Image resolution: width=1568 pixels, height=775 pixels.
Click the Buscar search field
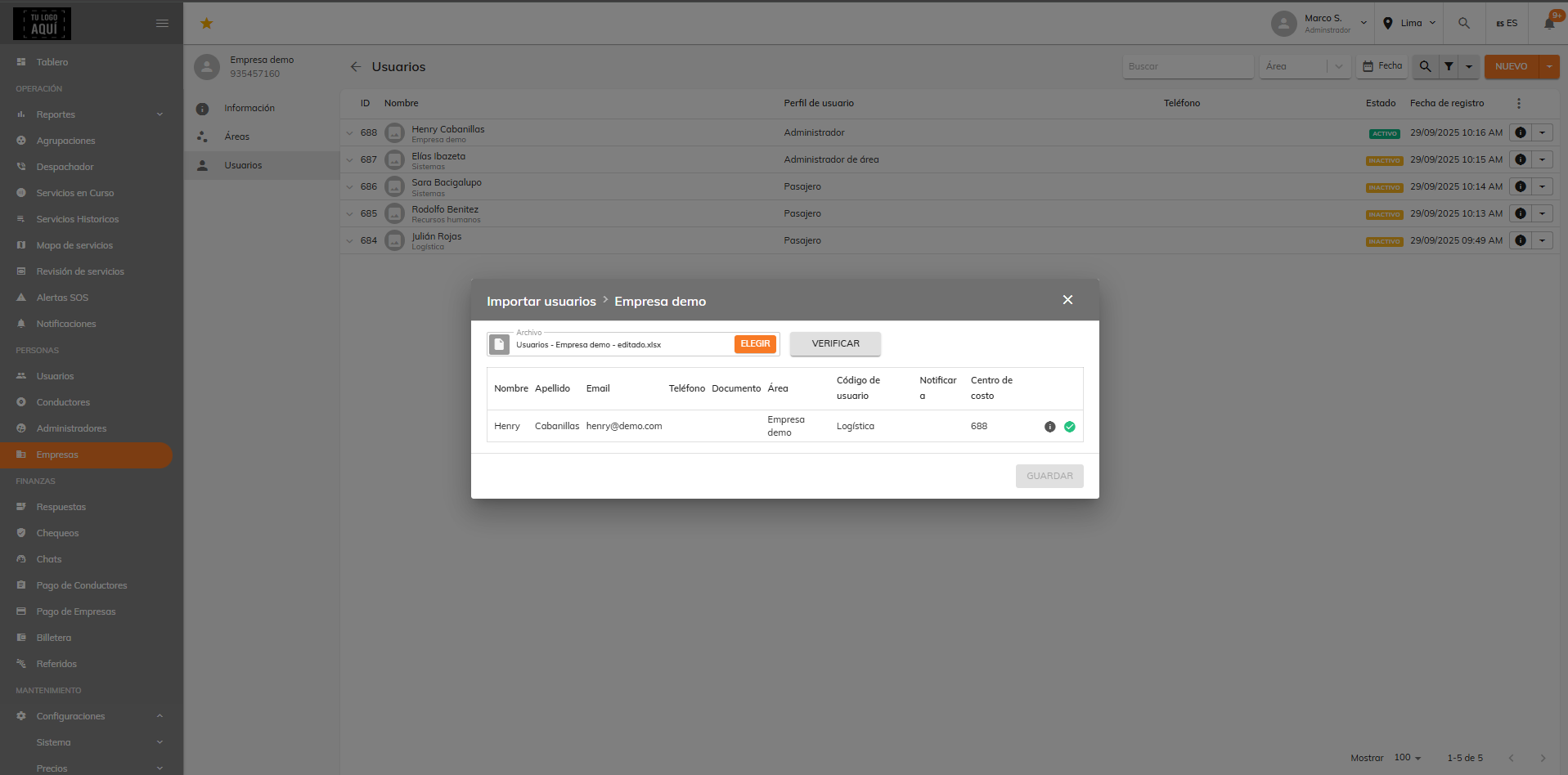1188,66
